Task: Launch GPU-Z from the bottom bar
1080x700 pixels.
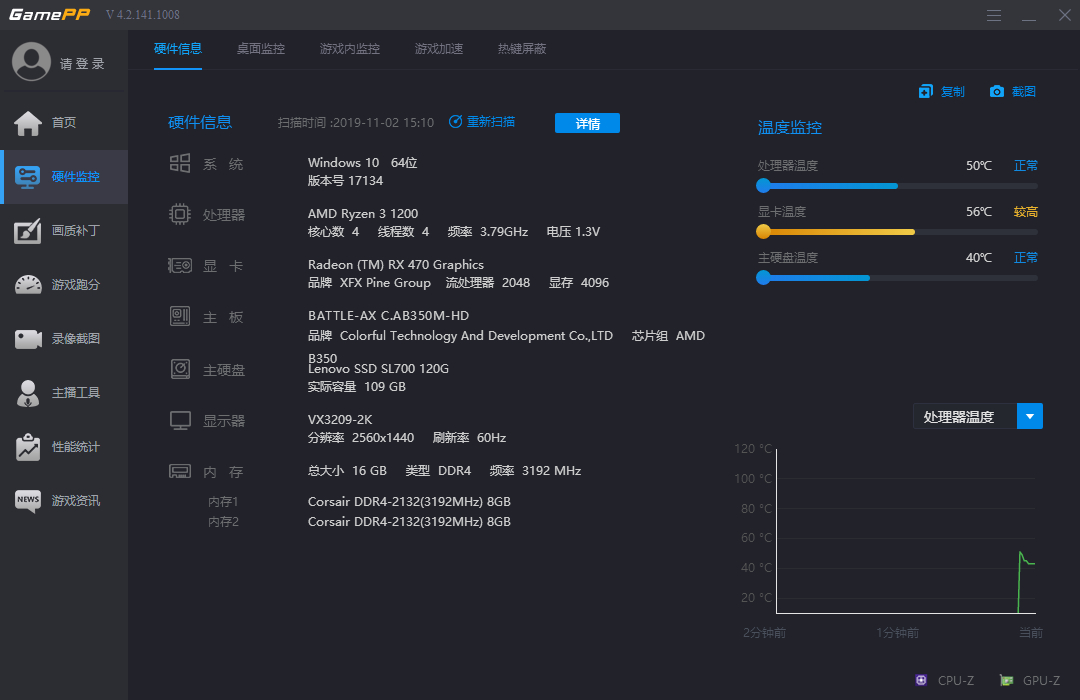Action: [x=1006, y=680]
